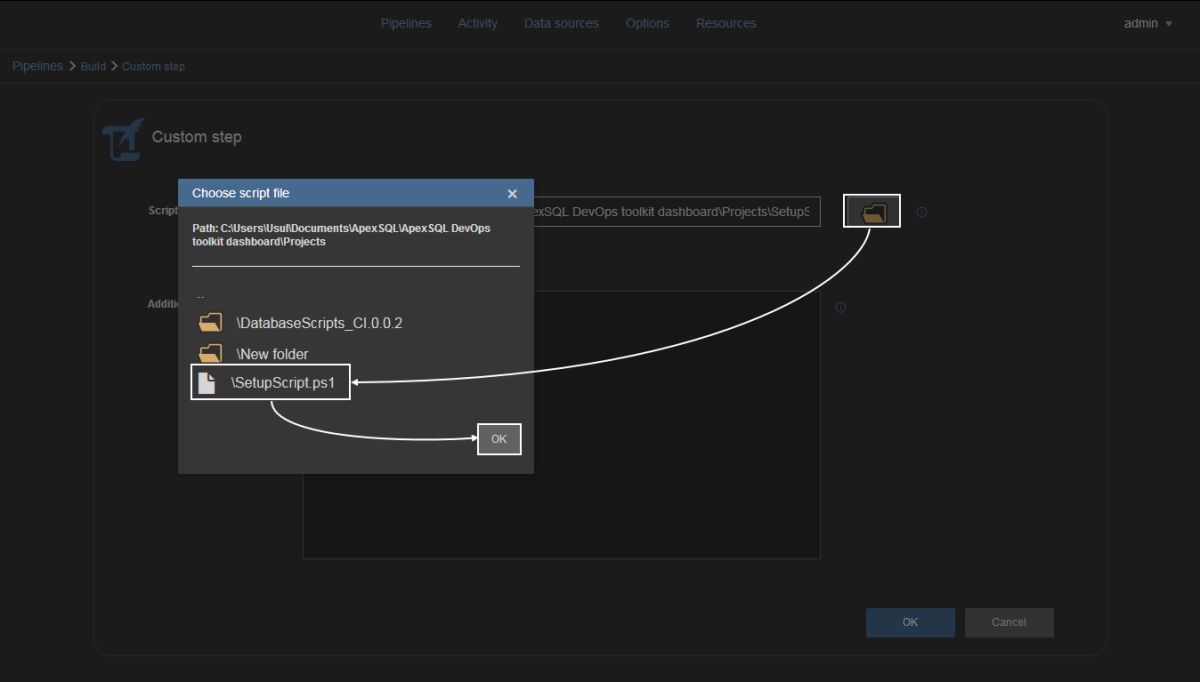Confirm file choice with dialog OK button

[x=499, y=439]
